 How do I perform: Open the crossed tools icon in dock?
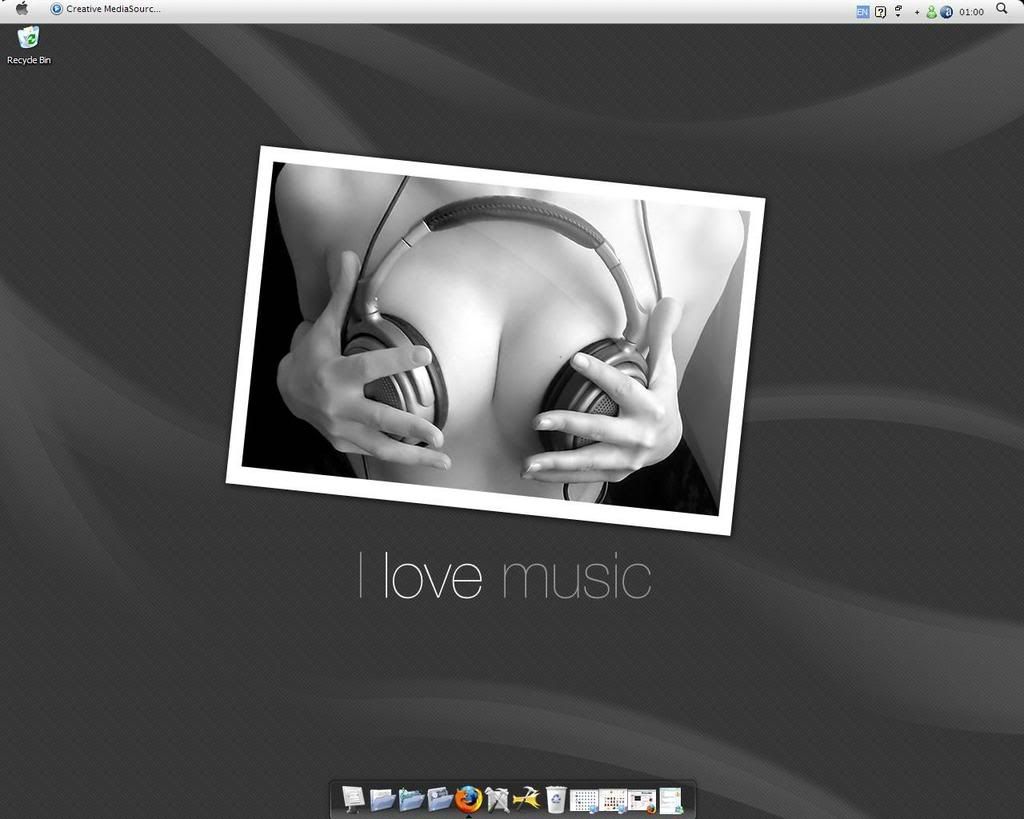coord(497,799)
